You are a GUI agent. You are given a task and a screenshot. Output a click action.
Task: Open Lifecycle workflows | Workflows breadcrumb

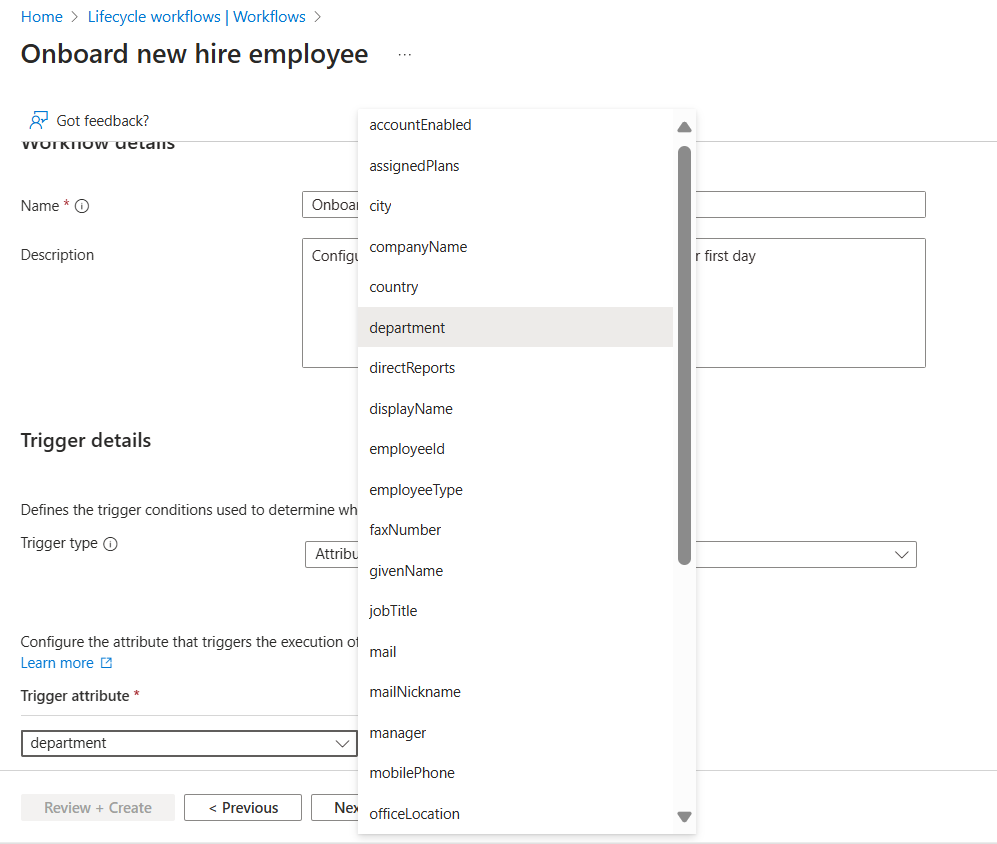[196, 17]
